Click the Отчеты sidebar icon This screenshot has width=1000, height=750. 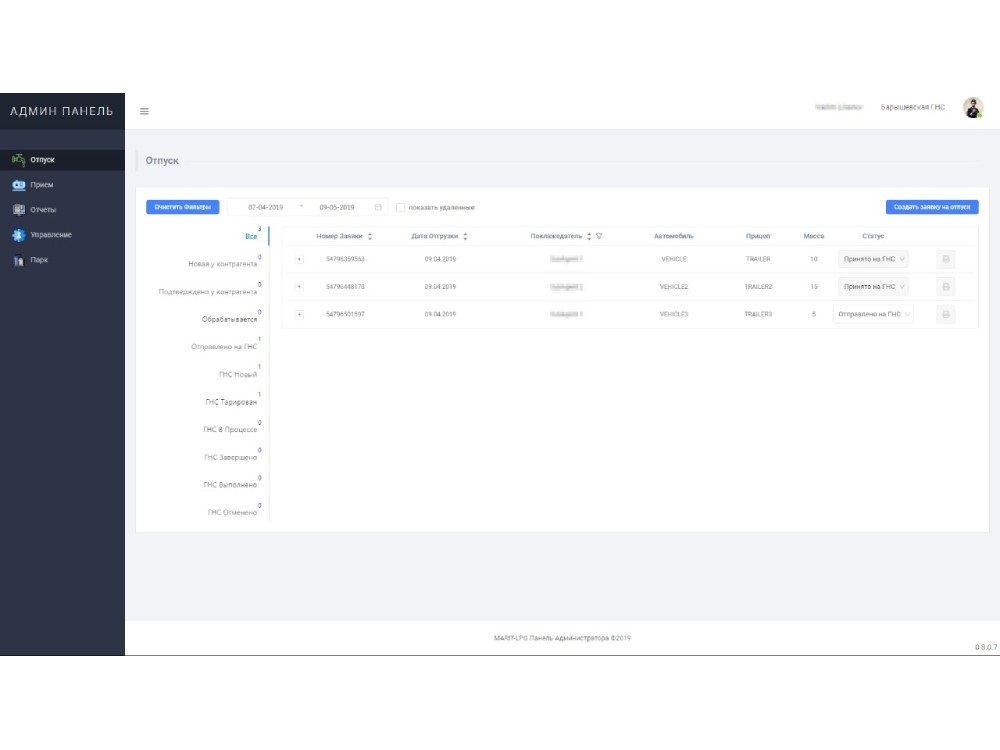[18, 210]
